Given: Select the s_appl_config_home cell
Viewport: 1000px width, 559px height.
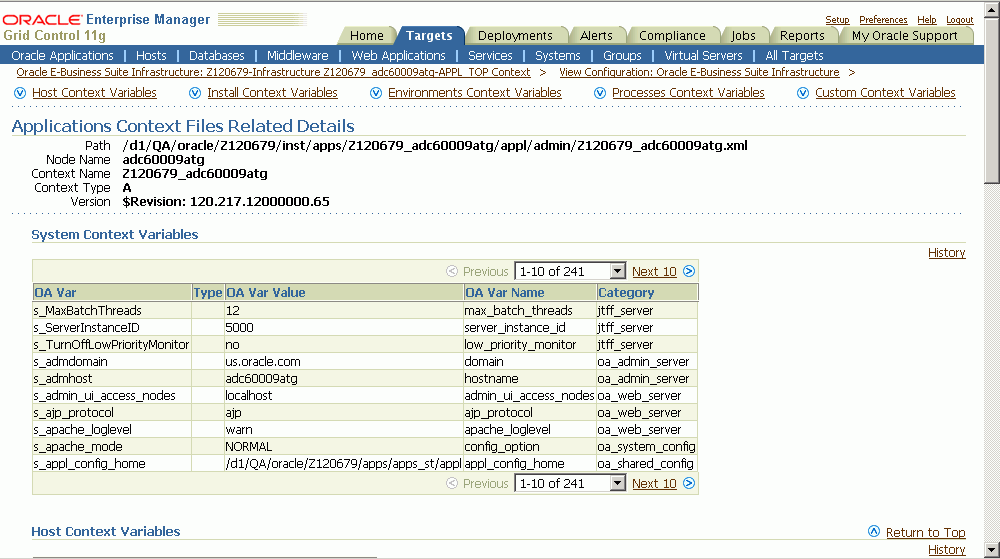Looking at the screenshot, I should coord(112,464).
